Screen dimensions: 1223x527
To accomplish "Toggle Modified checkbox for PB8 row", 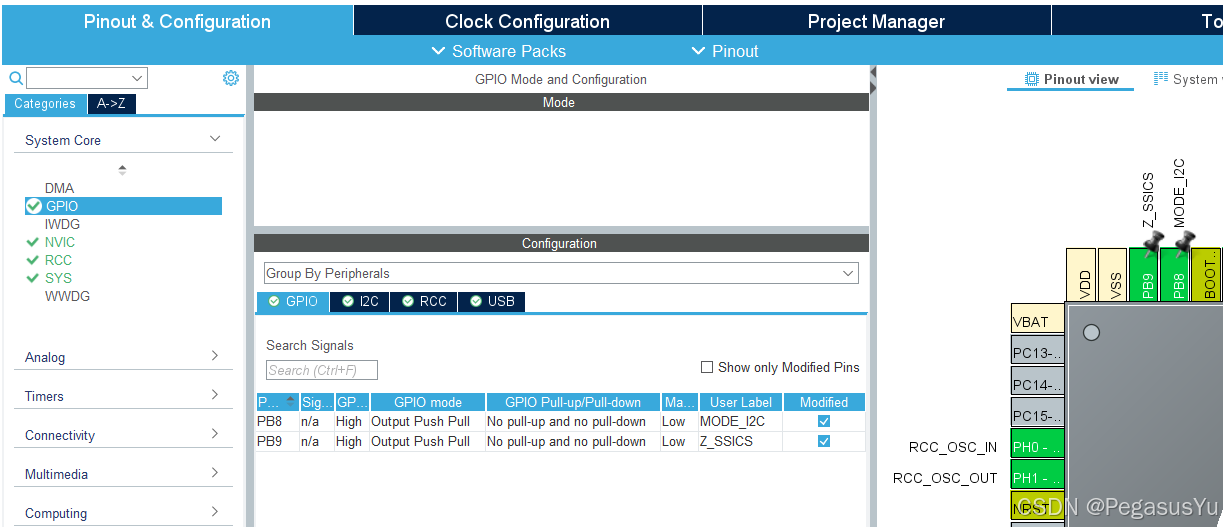I will pyautogui.click(x=824, y=421).
